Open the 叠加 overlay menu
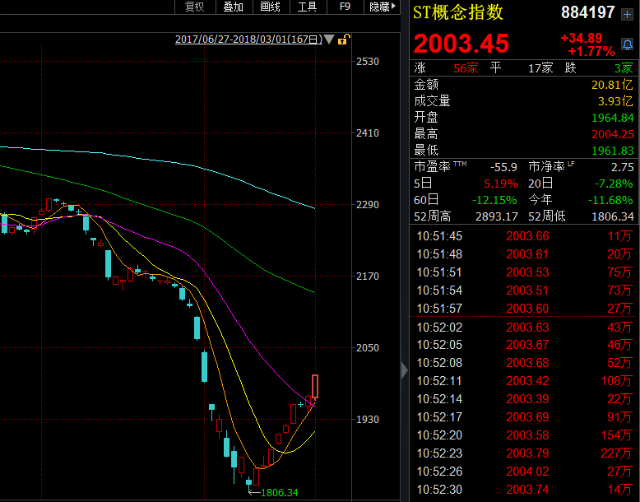The image size is (640, 502). (233, 7)
